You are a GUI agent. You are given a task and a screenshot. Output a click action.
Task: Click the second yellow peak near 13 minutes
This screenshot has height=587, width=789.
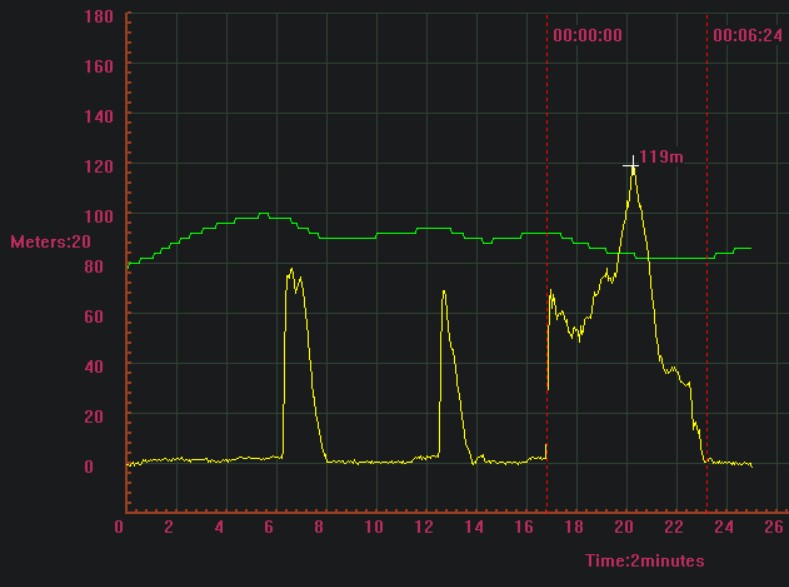[443, 292]
